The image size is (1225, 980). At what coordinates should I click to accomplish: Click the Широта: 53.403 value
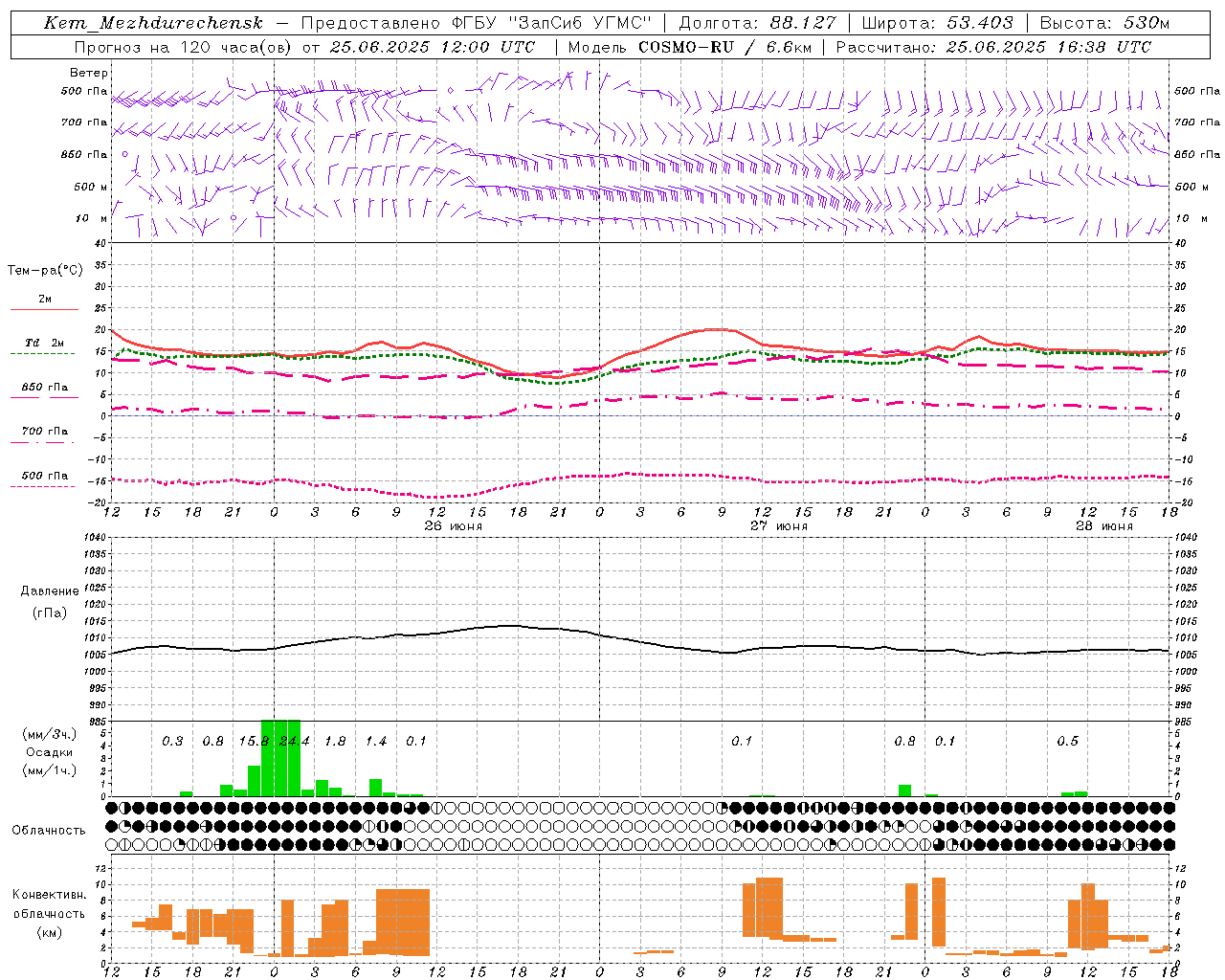(938, 23)
